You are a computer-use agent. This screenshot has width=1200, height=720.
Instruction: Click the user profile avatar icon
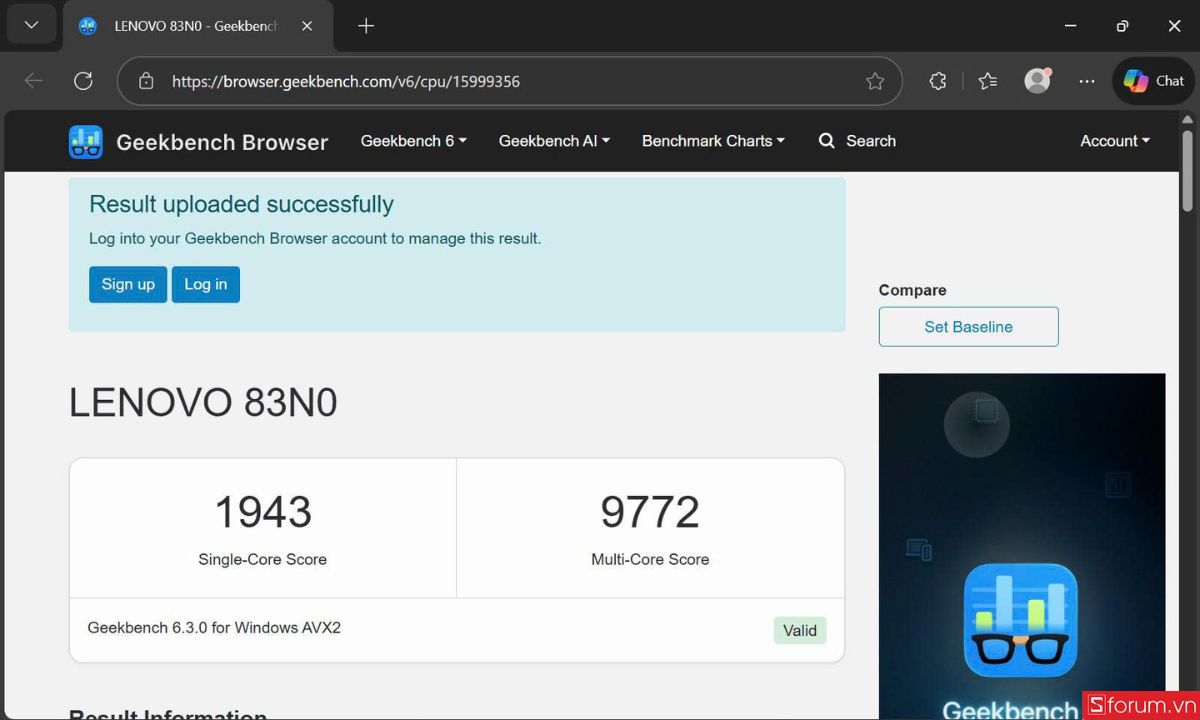(1038, 81)
